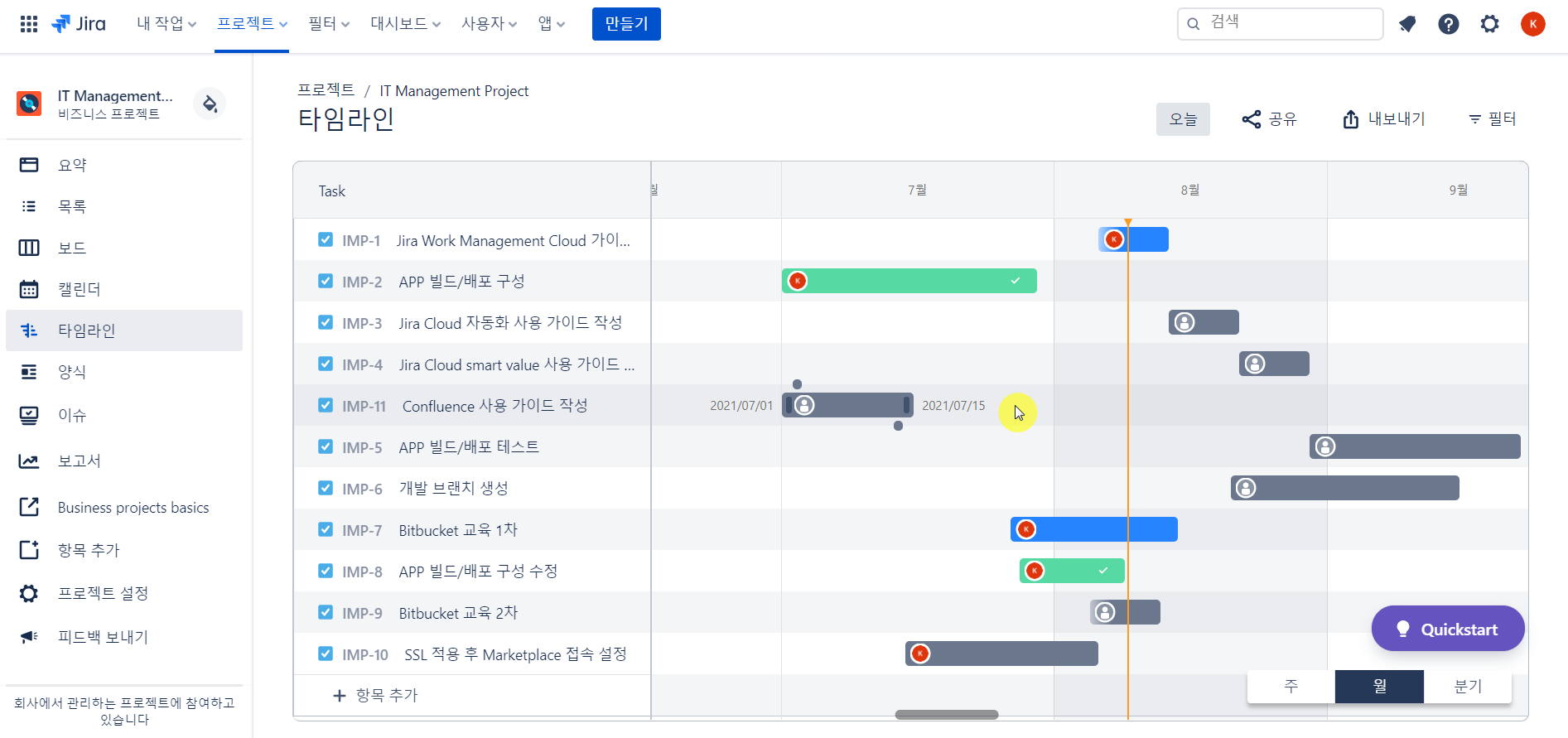Viewport: 1568px width, 738px height.
Task: Toggle the IMP-5 task checkbox
Action: coord(326,446)
